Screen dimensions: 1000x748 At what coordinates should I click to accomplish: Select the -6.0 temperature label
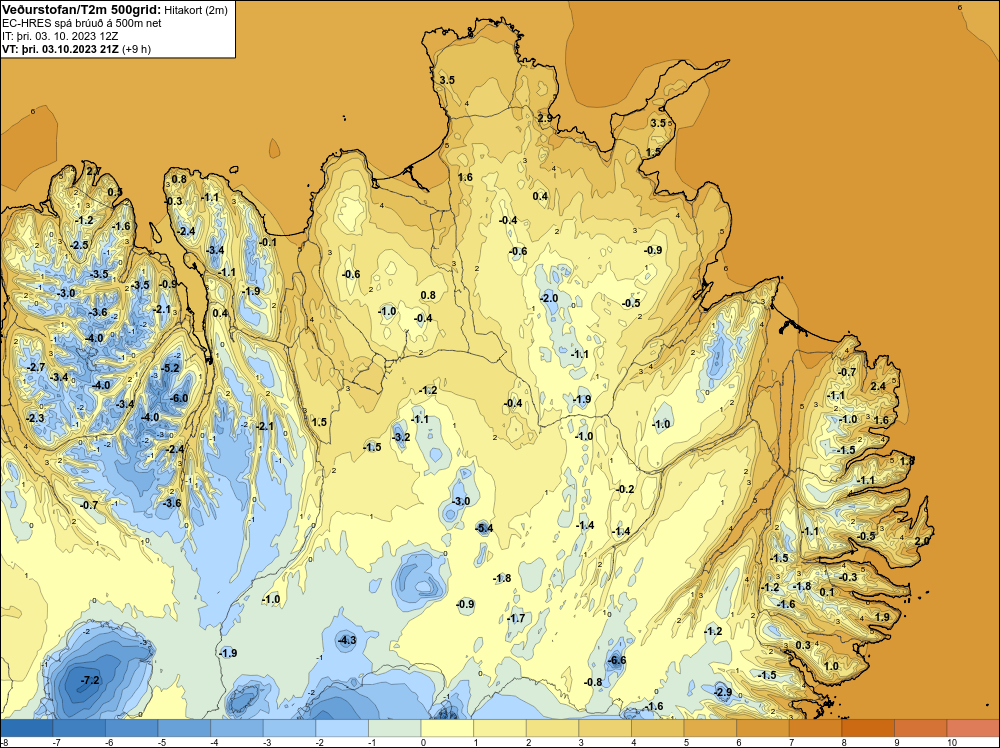coord(179,399)
